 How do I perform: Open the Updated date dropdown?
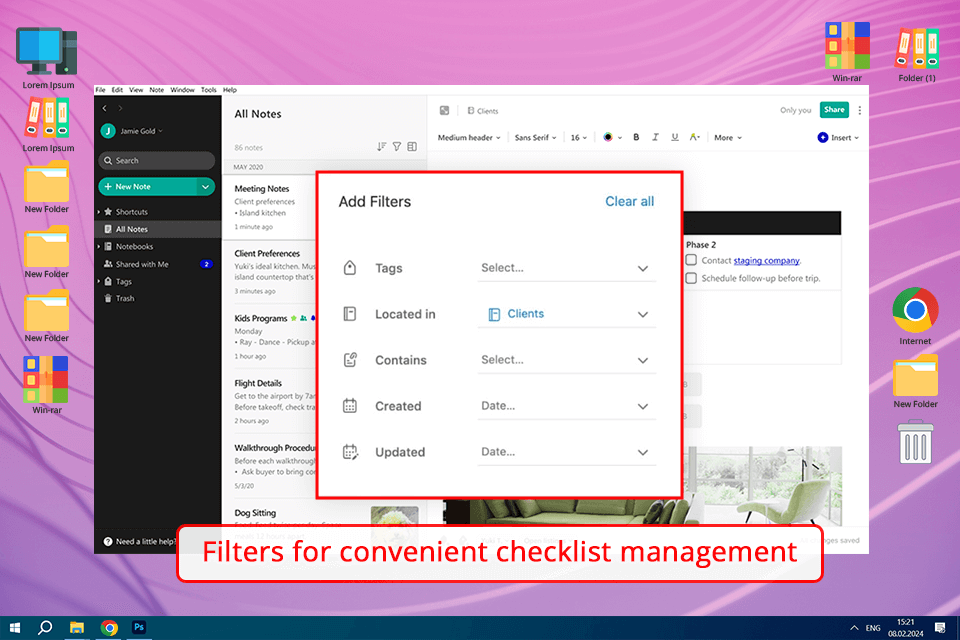(x=566, y=452)
